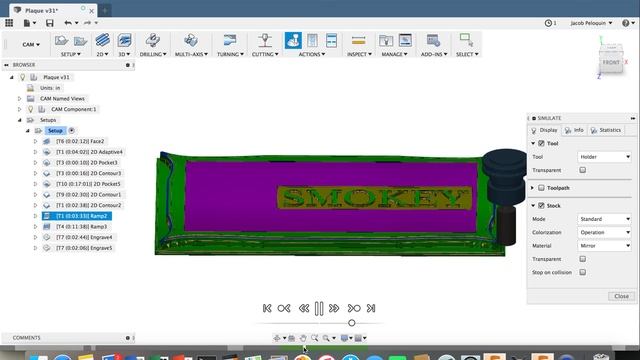This screenshot has width=640, height=360.
Task: Select the 3D milling toolpath icon
Action: [124, 40]
